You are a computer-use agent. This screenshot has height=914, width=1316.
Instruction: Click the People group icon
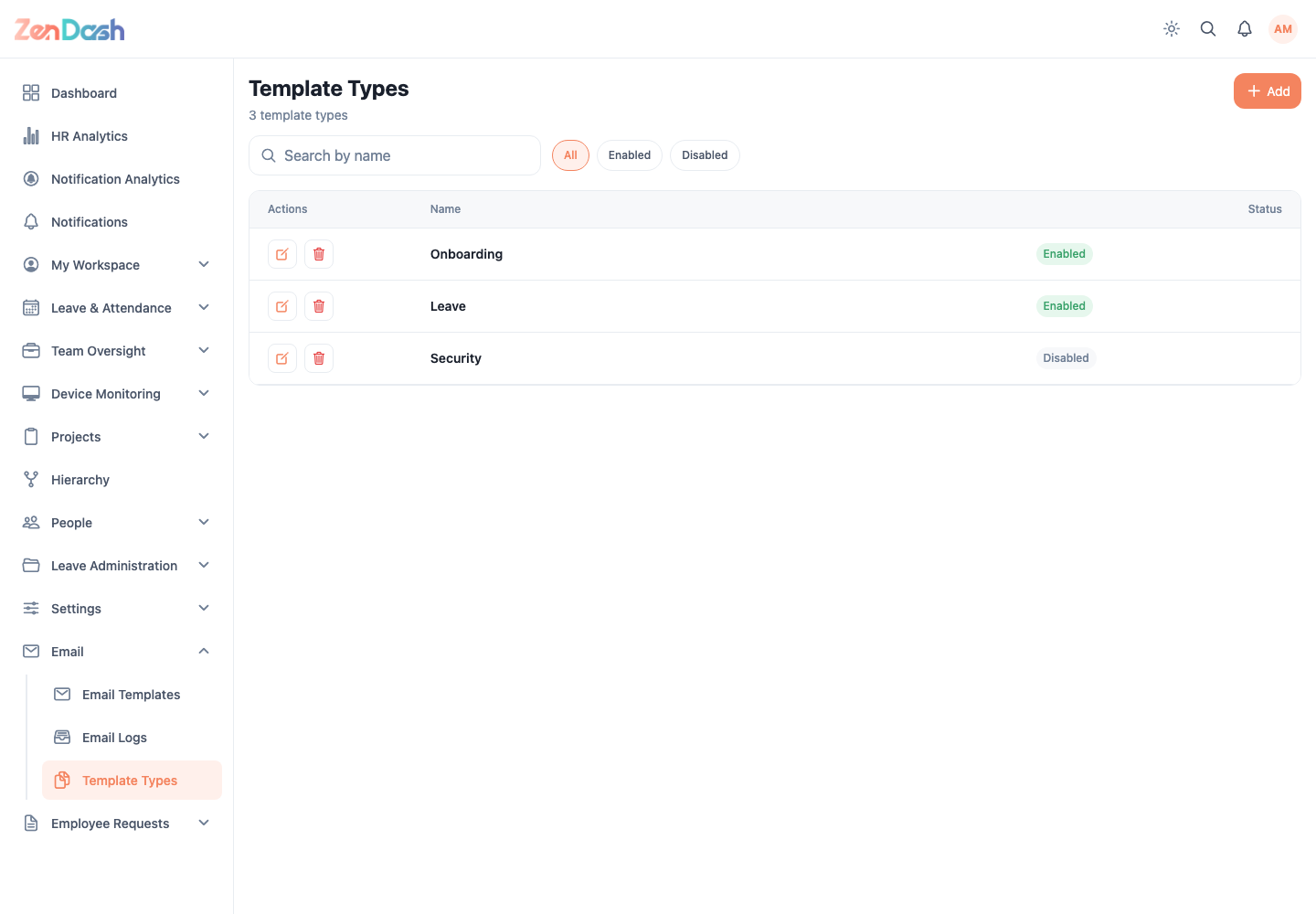coord(31,523)
